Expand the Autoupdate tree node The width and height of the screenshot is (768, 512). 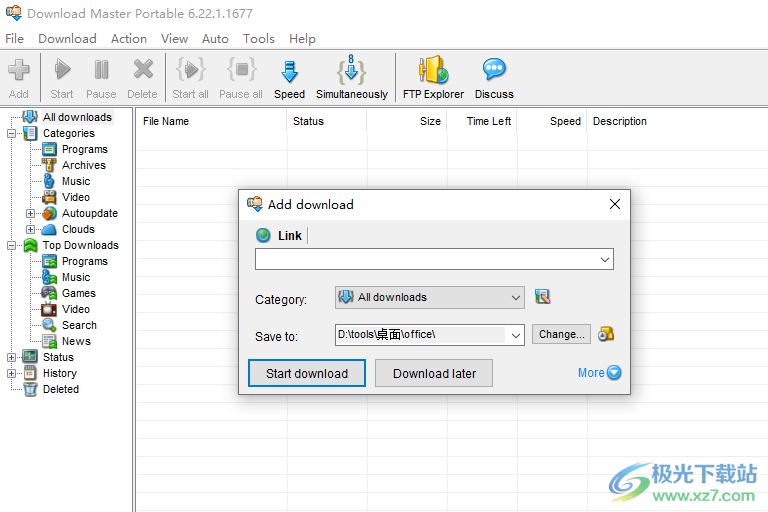30,214
